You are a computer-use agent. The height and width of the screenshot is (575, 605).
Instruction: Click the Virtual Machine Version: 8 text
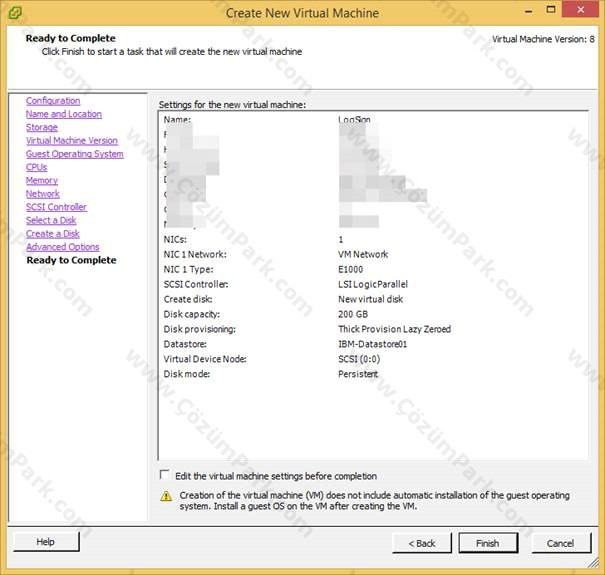543,39
